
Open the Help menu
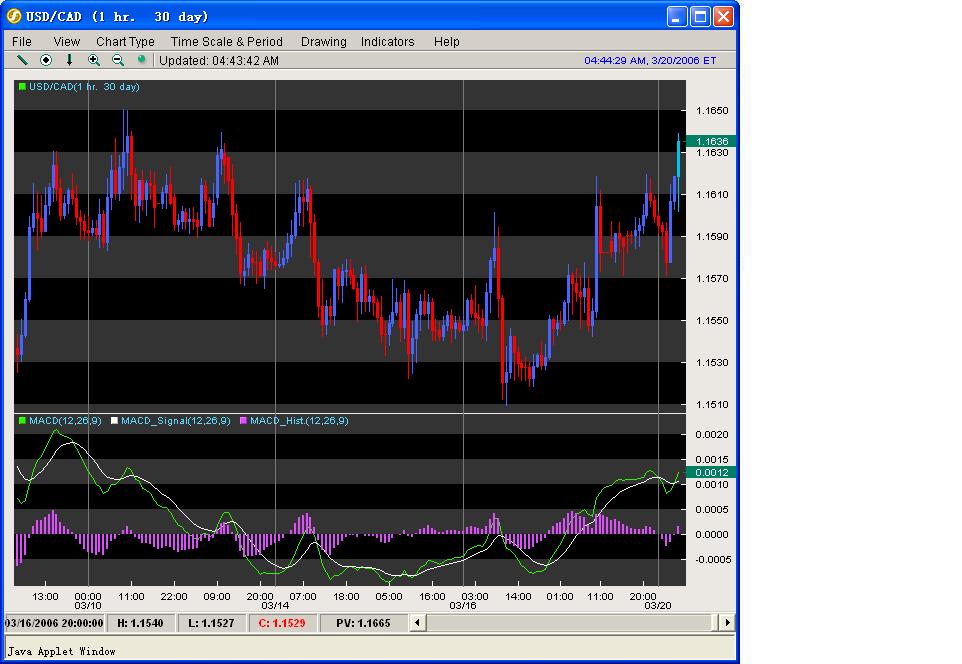click(x=447, y=41)
